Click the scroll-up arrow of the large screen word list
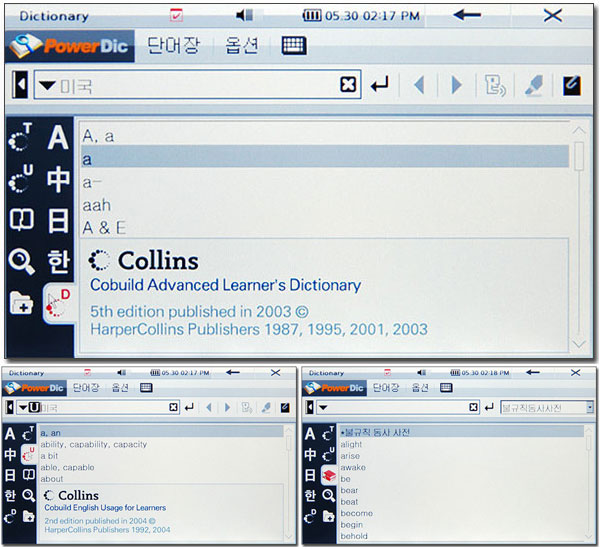The height and width of the screenshot is (549, 600). (x=579, y=130)
